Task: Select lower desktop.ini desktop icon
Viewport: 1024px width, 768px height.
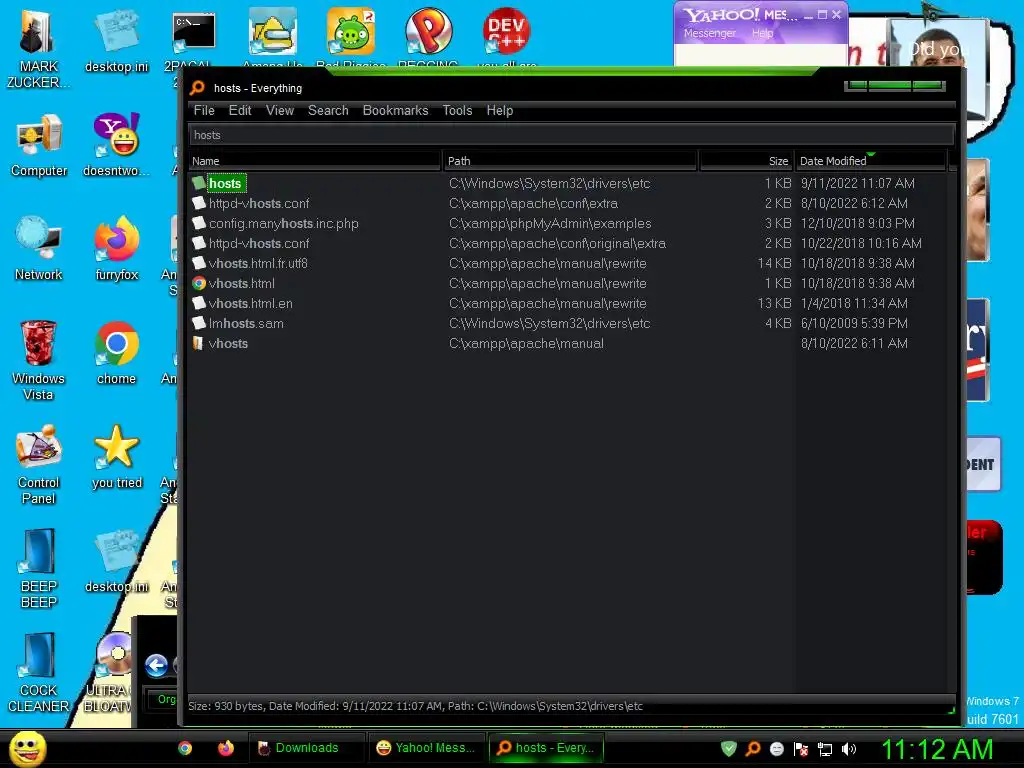Action: click(x=116, y=562)
